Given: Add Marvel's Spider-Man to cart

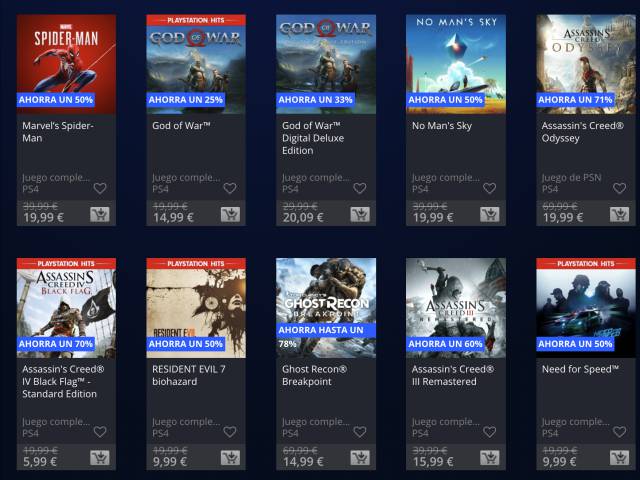Looking at the screenshot, I should click(x=100, y=214).
